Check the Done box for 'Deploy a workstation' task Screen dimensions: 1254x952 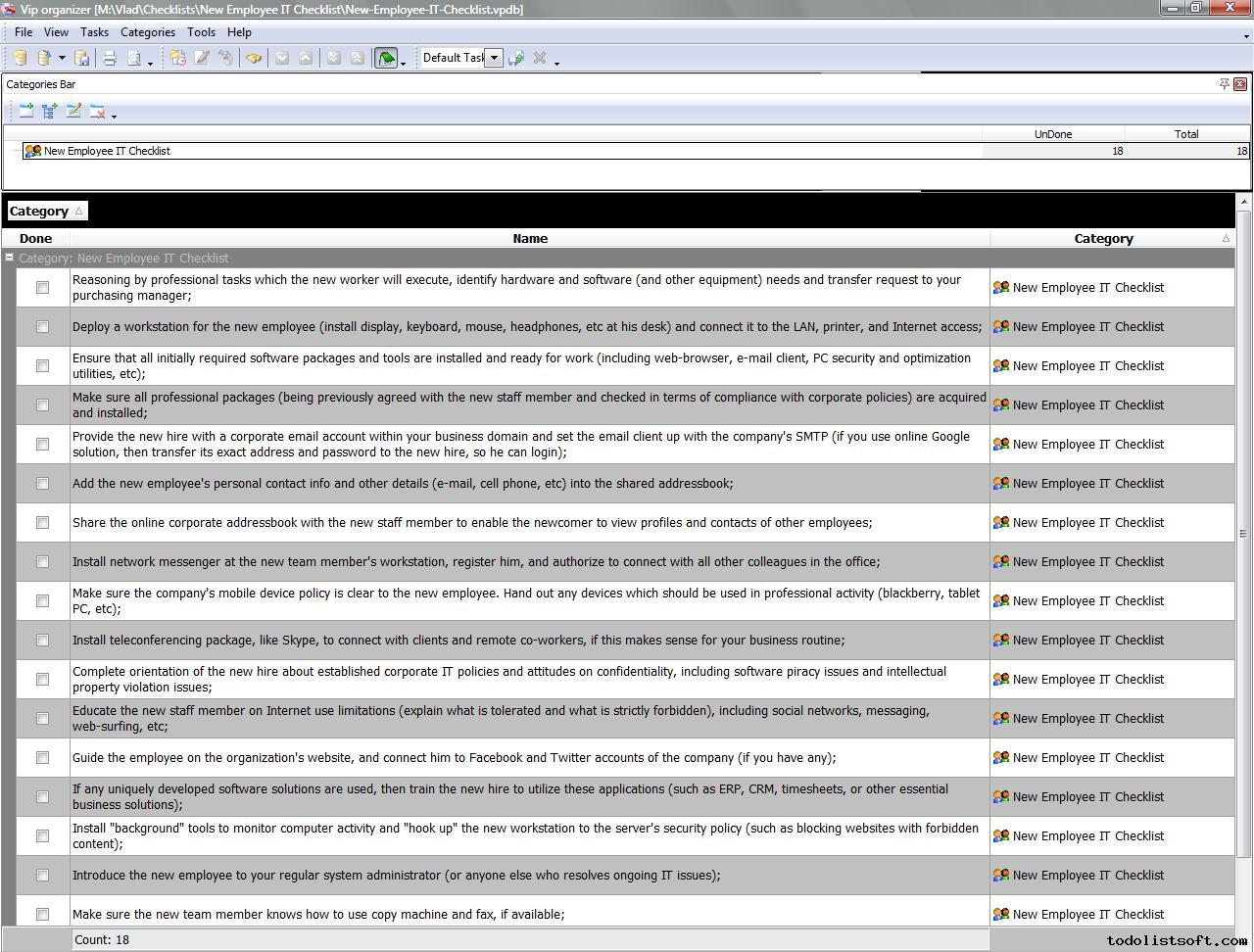click(42, 327)
